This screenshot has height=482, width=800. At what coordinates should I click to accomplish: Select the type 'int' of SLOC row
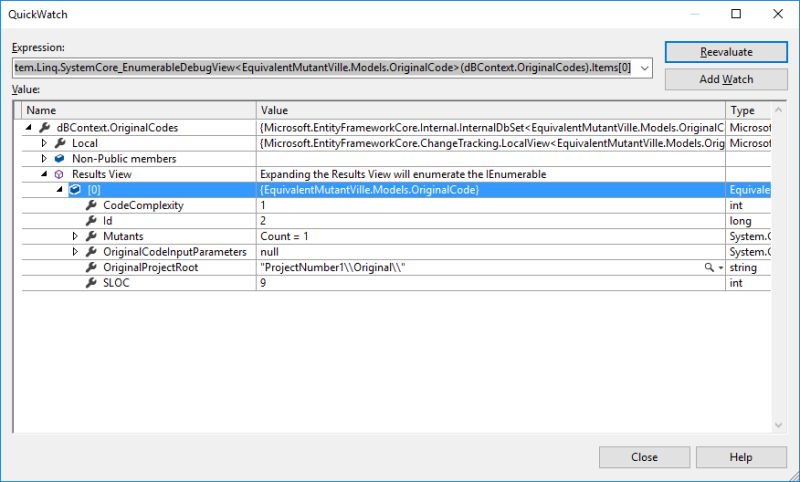point(736,283)
